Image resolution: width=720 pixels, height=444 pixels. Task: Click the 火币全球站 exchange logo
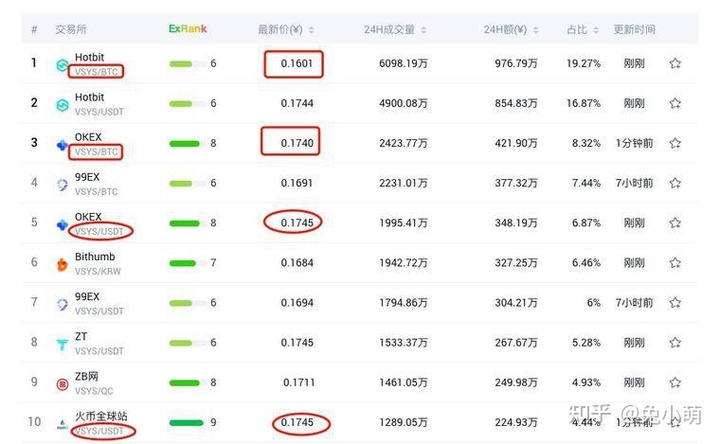62,424
